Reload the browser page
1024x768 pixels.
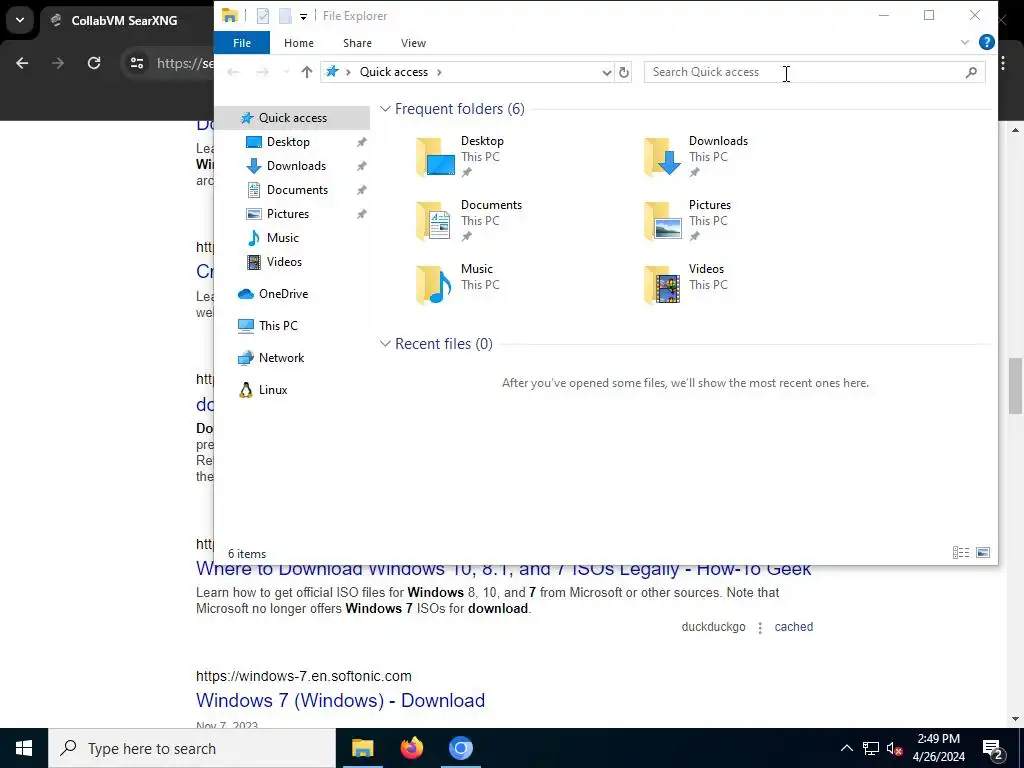click(x=94, y=63)
